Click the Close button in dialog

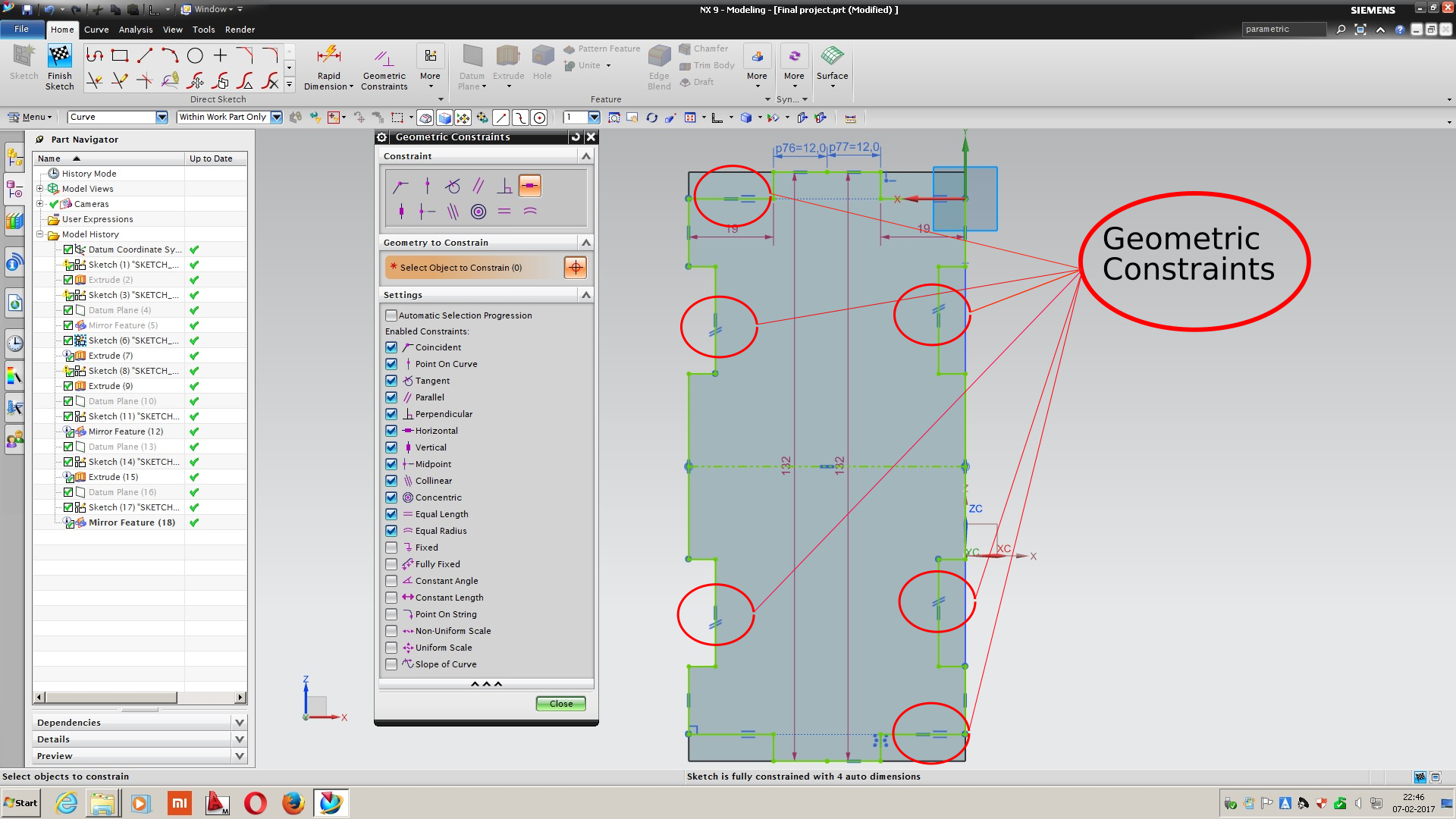560,704
